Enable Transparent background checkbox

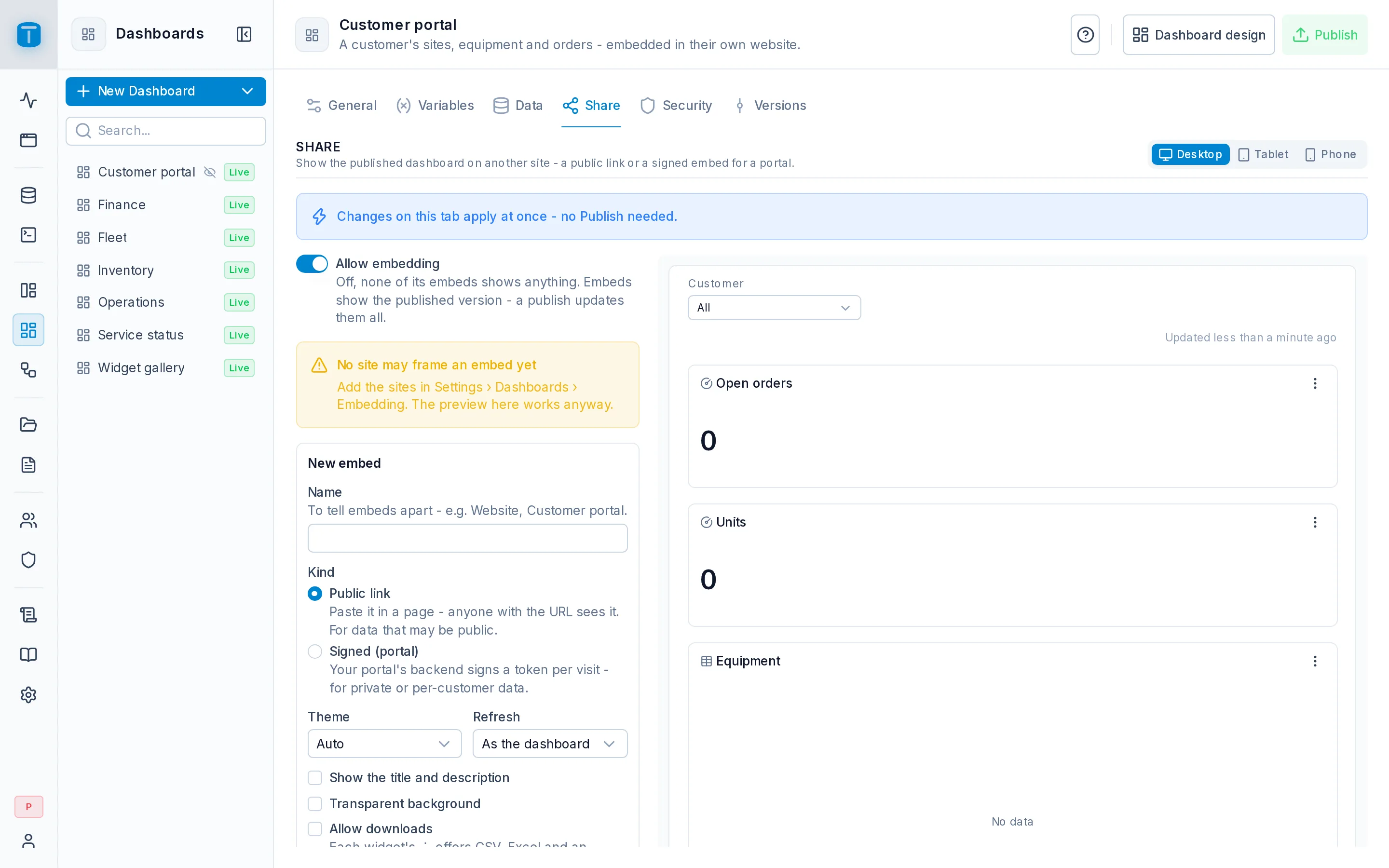314,804
